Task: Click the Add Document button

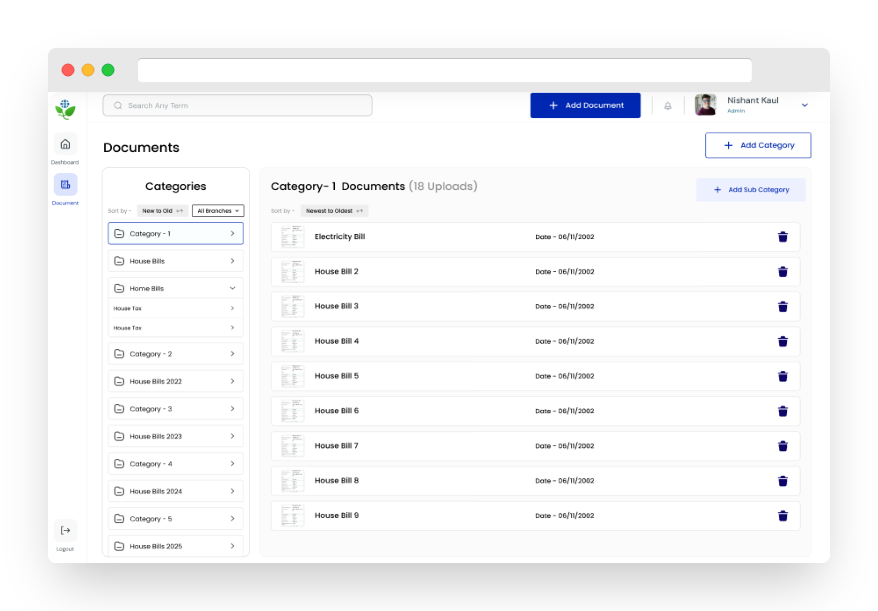Action: [585, 105]
